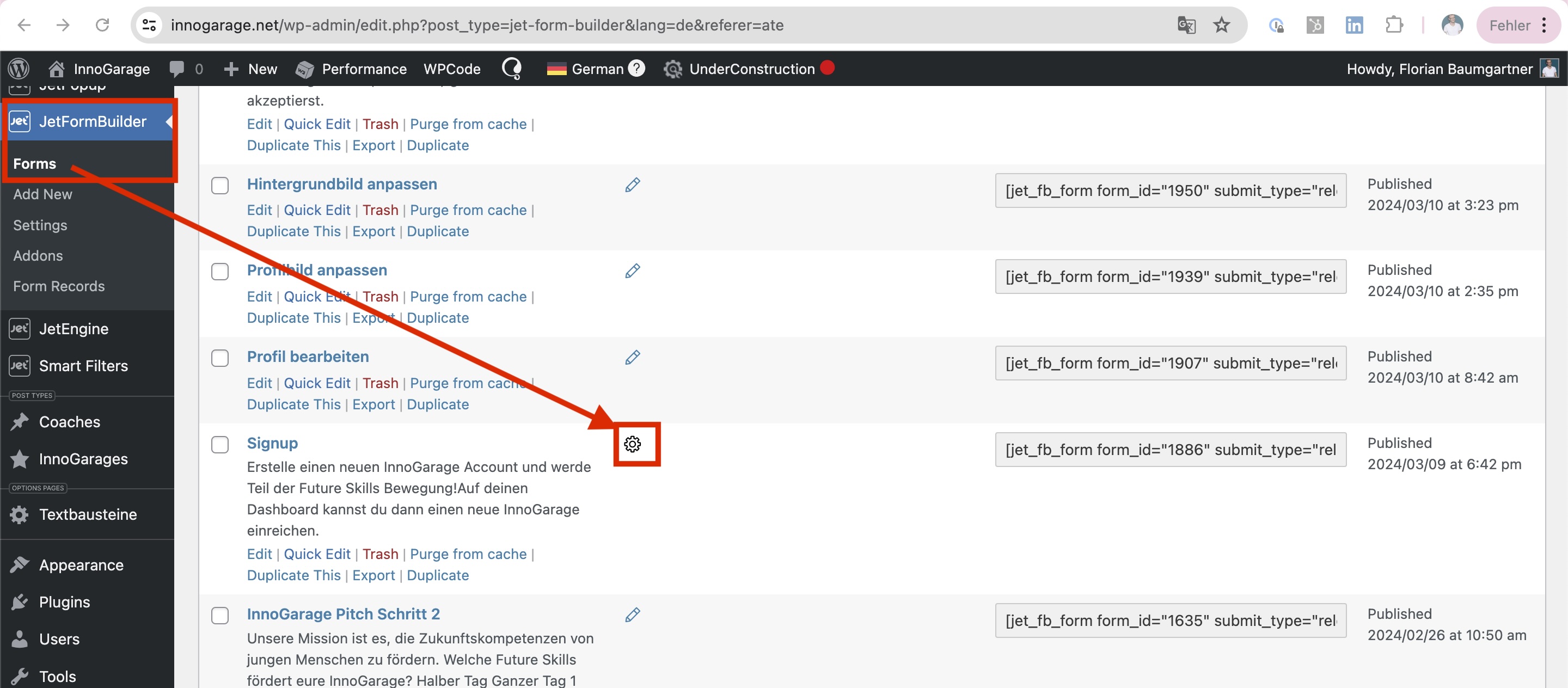Open Add New form submenu
The image size is (1568, 688).
coord(42,194)
